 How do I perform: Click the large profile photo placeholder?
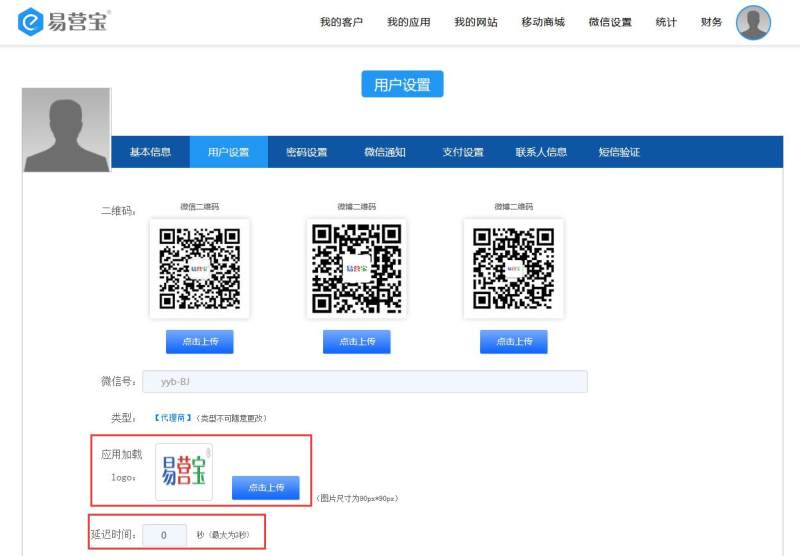[x=66, y=130]
